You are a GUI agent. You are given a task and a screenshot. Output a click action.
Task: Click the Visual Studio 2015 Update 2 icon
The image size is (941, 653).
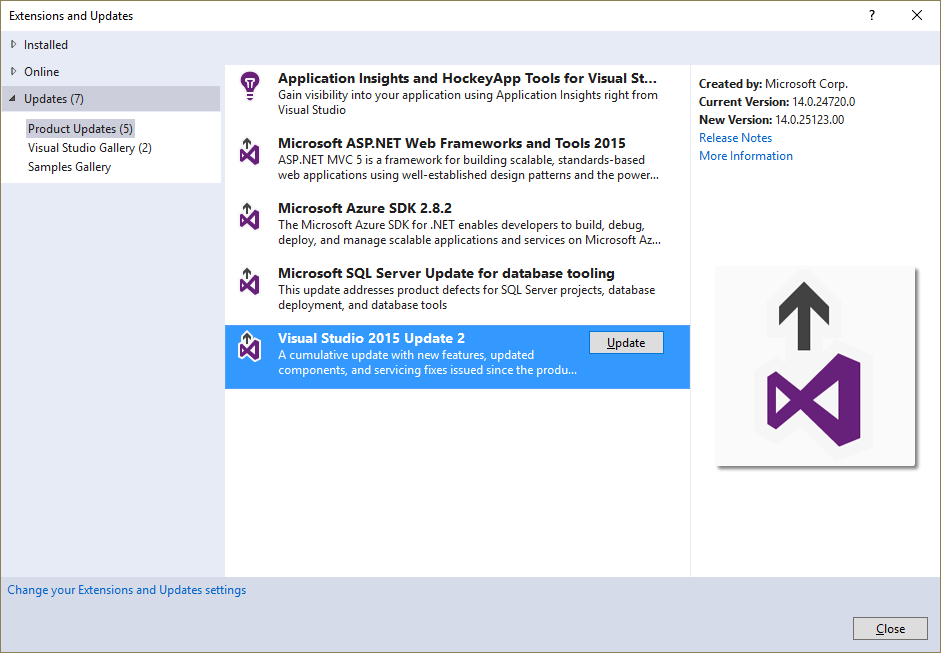pos(249,348)
